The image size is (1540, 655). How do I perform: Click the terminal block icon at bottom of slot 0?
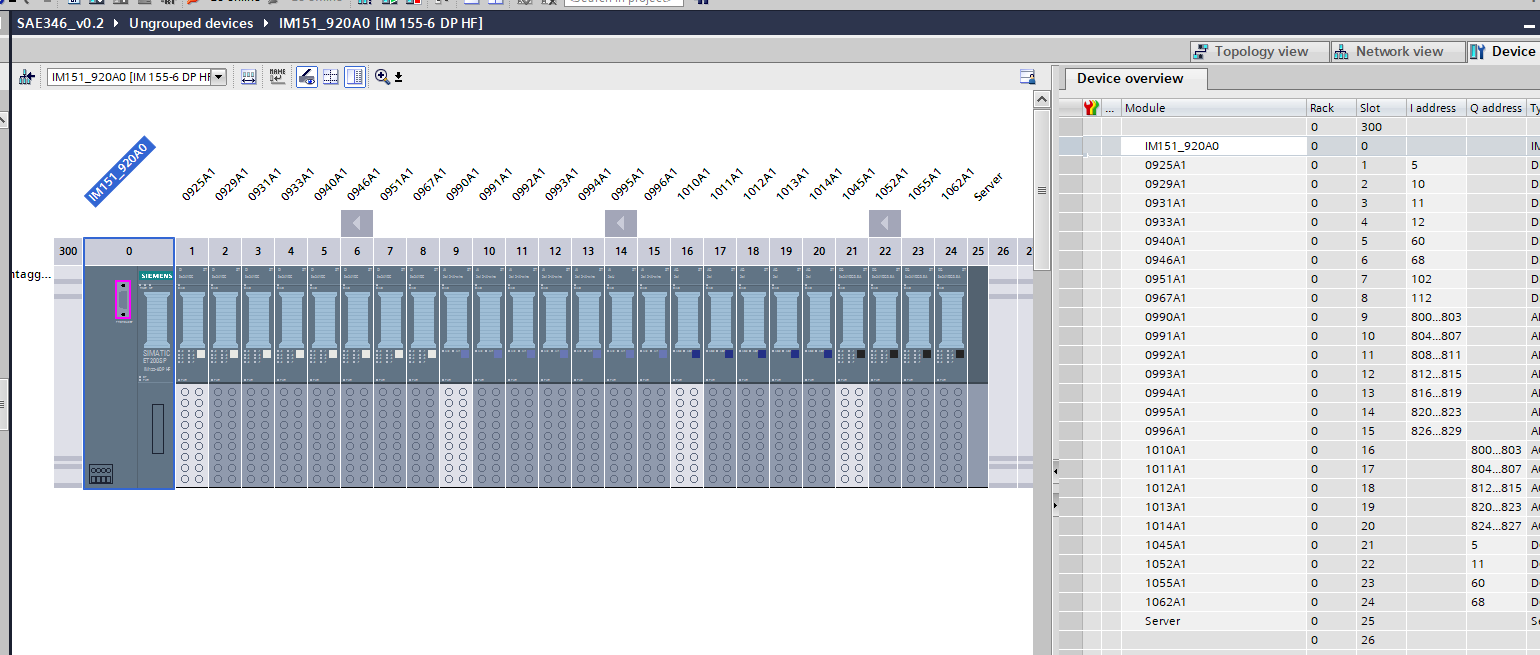[101, 474]
